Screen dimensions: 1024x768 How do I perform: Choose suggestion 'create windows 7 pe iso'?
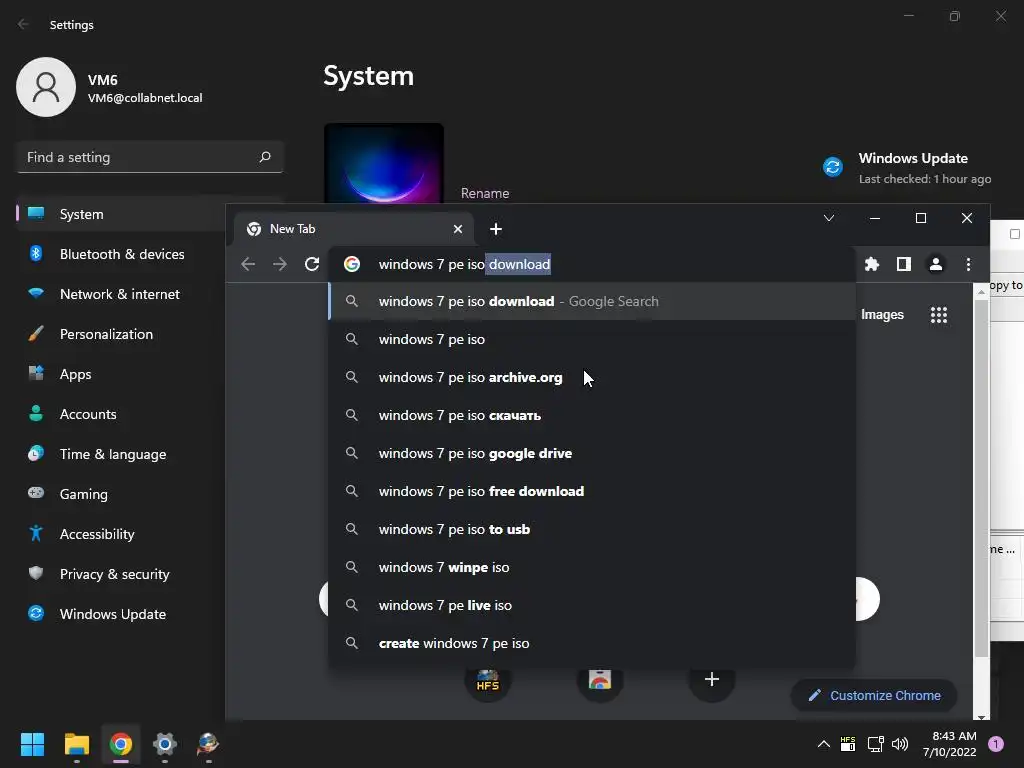click(592, 643)
